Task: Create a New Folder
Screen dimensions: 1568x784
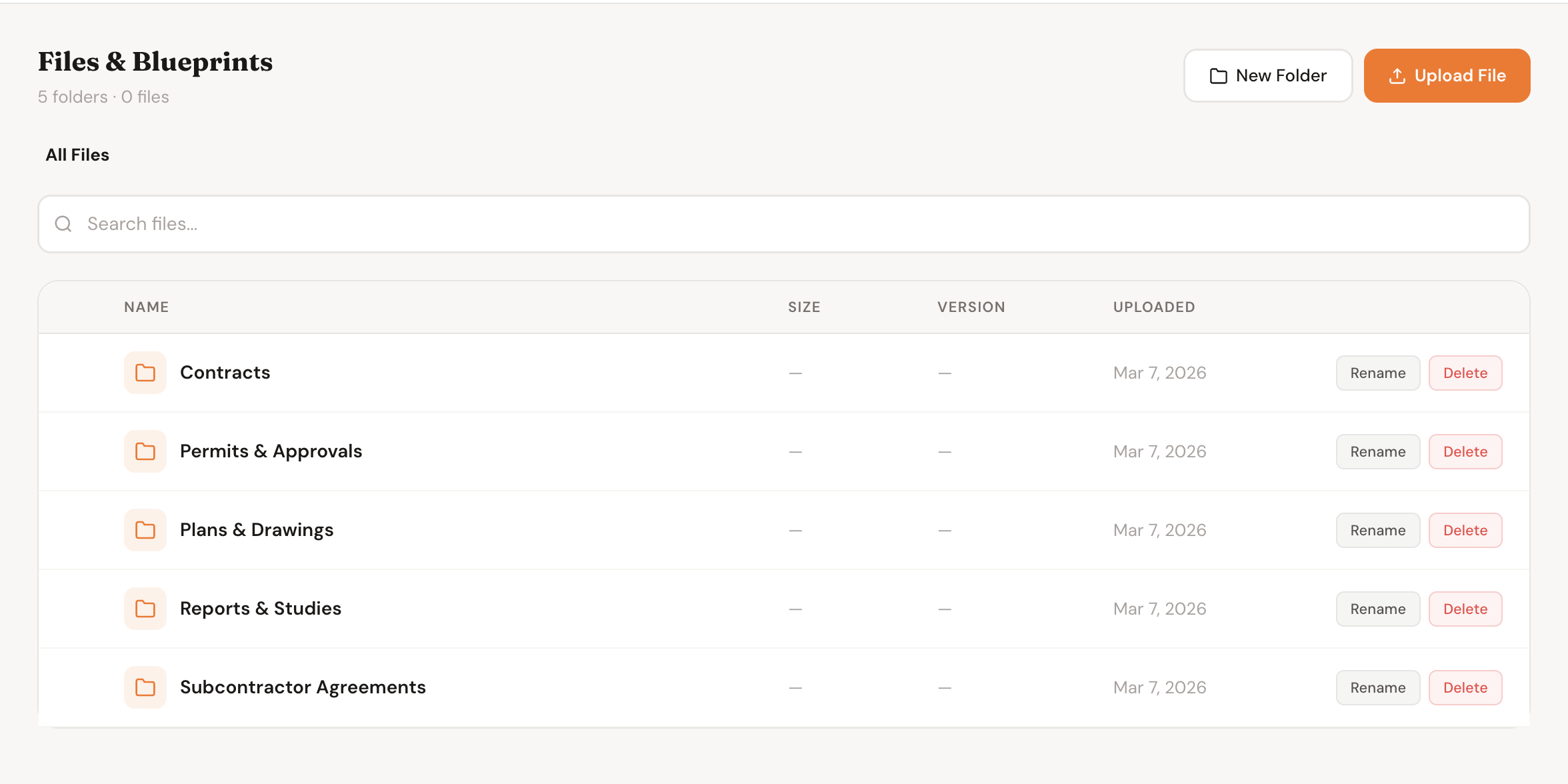Action: (1267, 75)
